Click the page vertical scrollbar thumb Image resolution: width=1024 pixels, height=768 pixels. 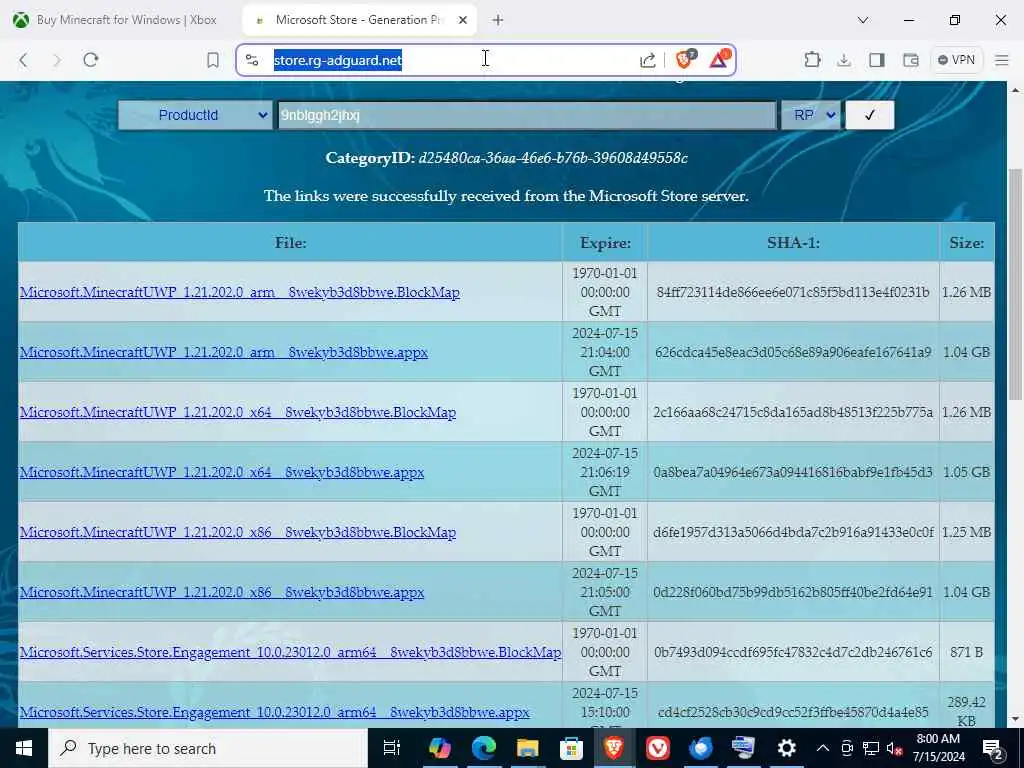pos(1016,284)
